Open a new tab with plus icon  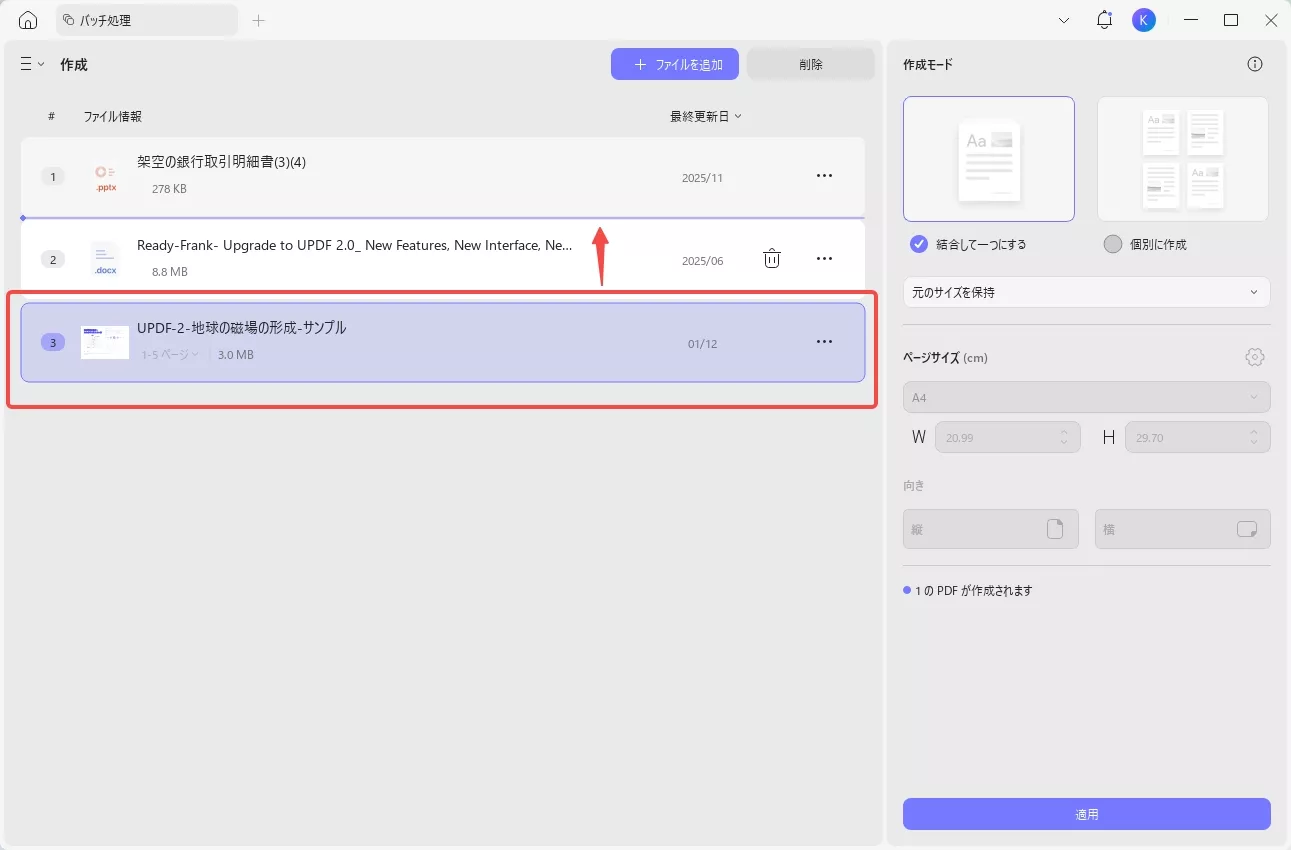click(259, 20)
